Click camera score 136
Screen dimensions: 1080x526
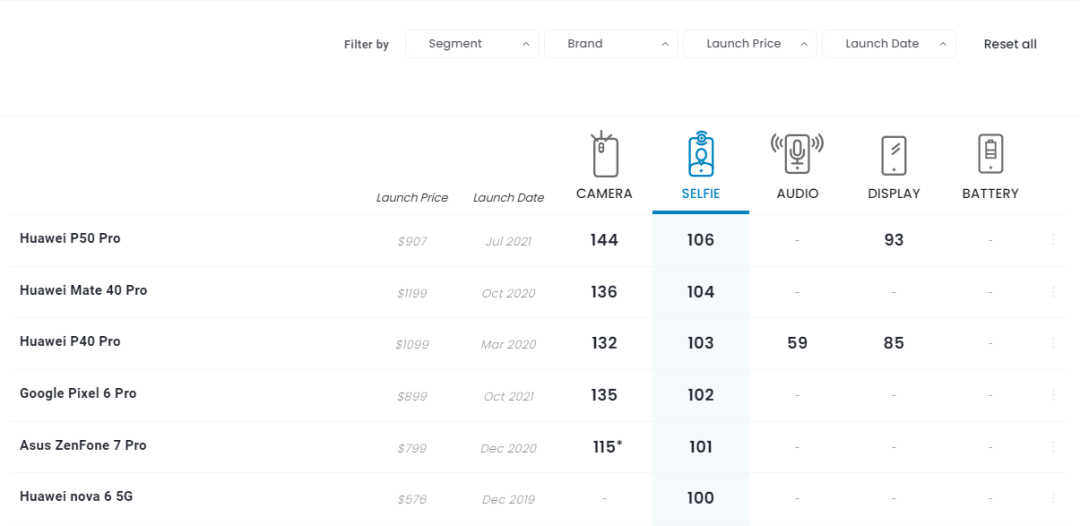[604, 292]
